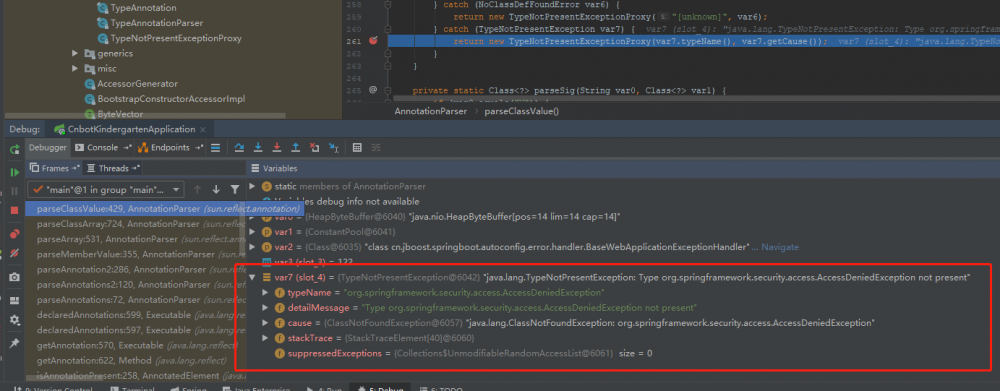This screenshot has height=391, width=1000.
Task: Select next frame with down arrow
Action: pyautogui.click(x=216, y=189)
